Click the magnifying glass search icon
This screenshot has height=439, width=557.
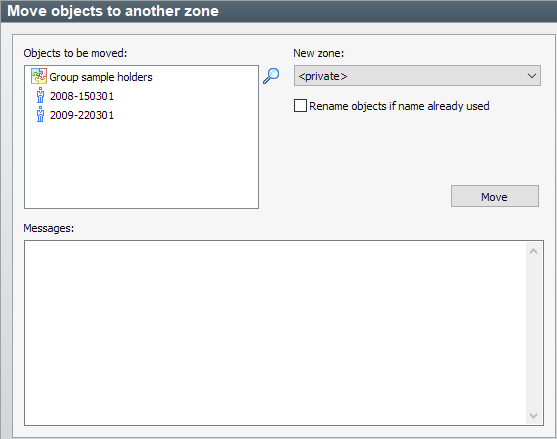(x=271, y=76)
